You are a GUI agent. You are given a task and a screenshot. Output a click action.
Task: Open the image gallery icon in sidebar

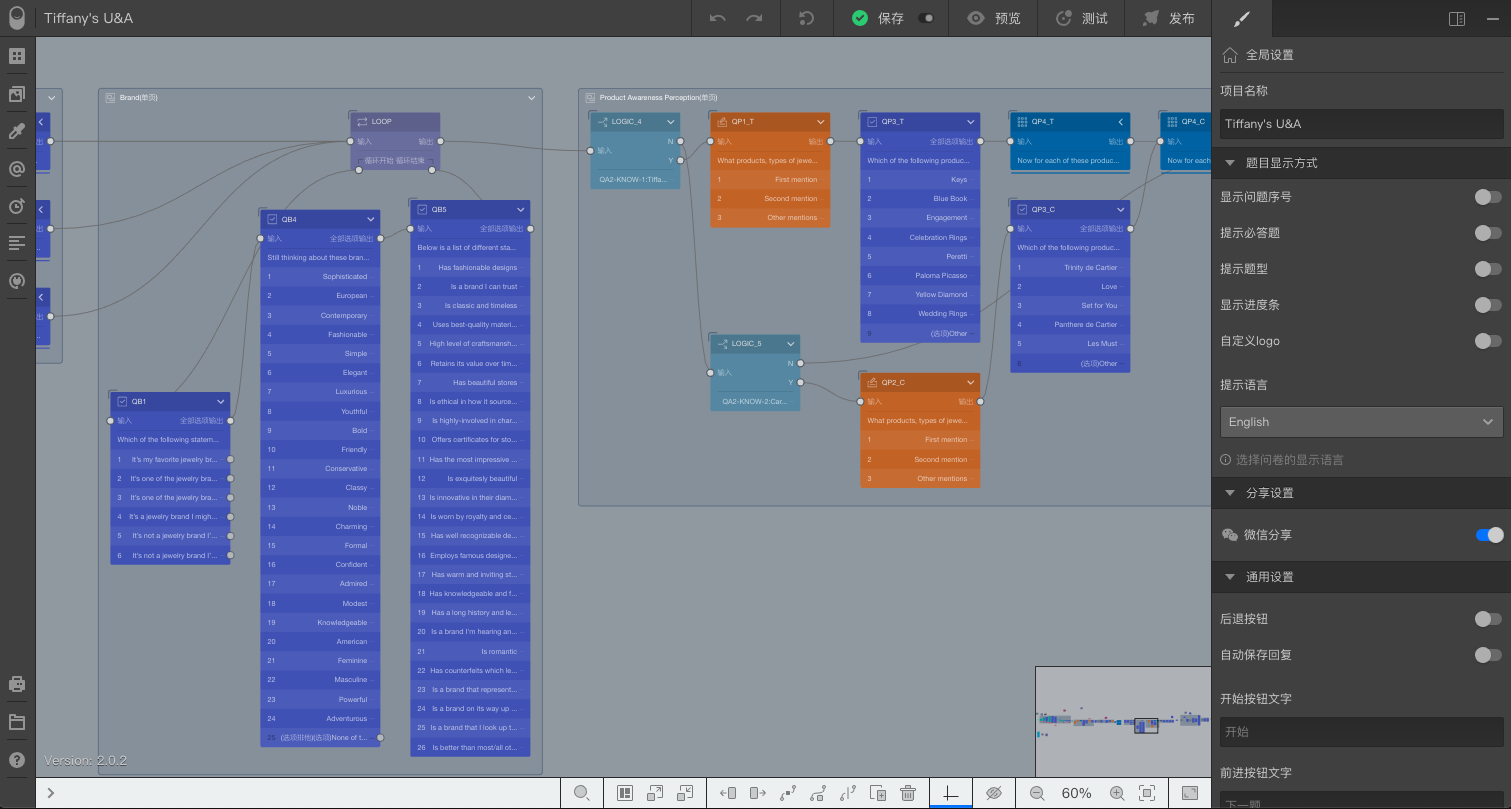pos(16,94)
